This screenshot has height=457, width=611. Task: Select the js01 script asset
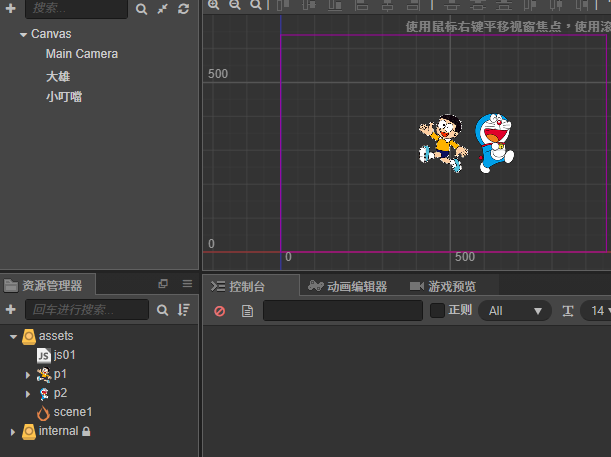pyautogui.click(x=64, y=355)
